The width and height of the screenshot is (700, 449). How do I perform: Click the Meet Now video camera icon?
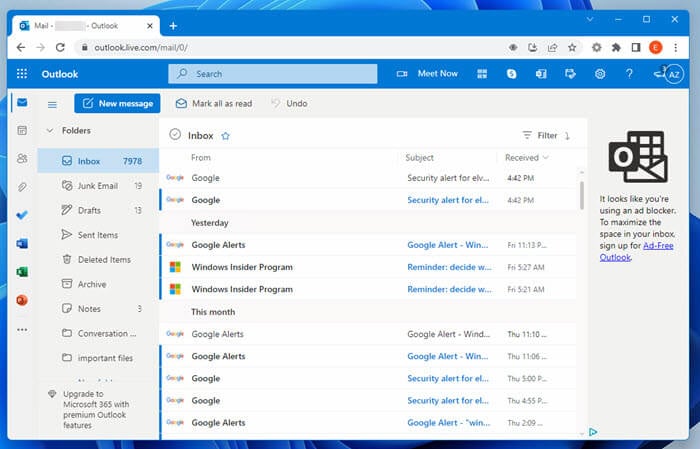(x=402, y=74)
